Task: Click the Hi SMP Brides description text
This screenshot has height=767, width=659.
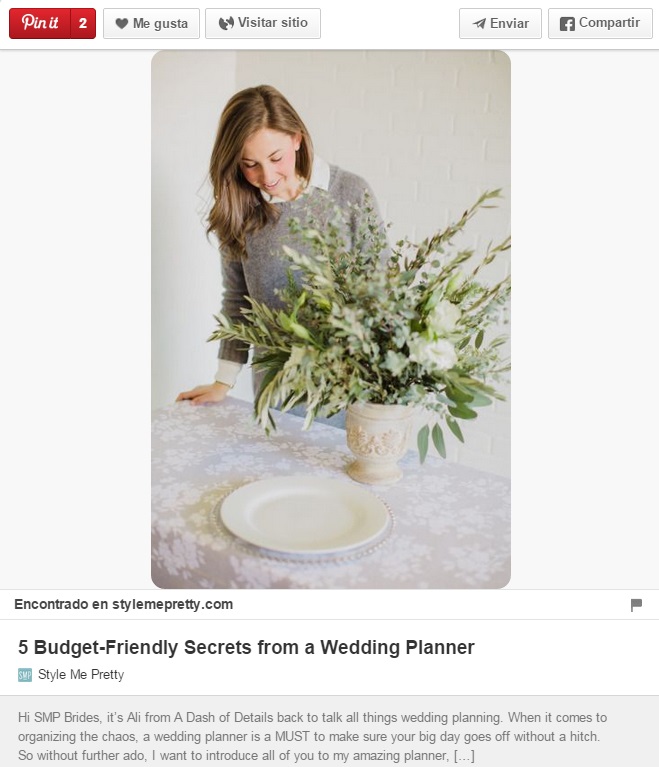Action: point(312,736)
